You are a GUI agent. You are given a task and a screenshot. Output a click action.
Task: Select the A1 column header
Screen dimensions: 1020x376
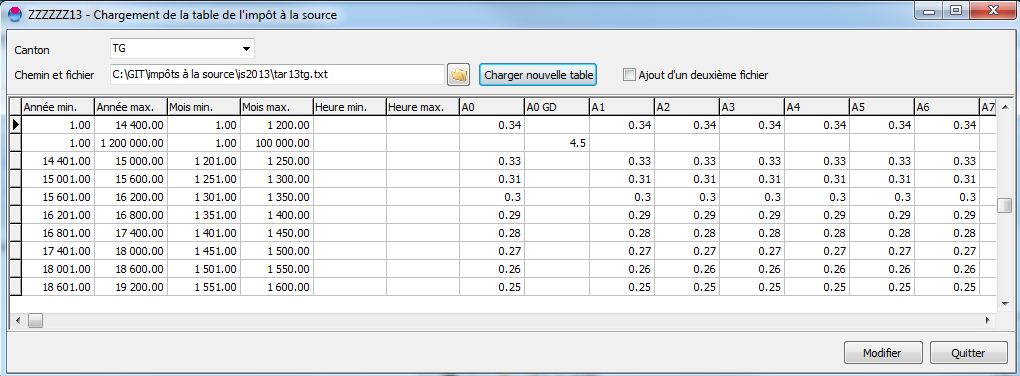coord(621,107)
